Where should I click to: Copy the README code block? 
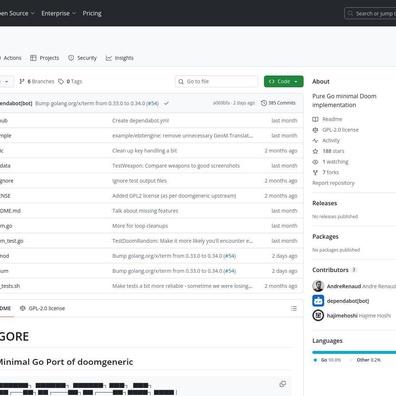283,384
